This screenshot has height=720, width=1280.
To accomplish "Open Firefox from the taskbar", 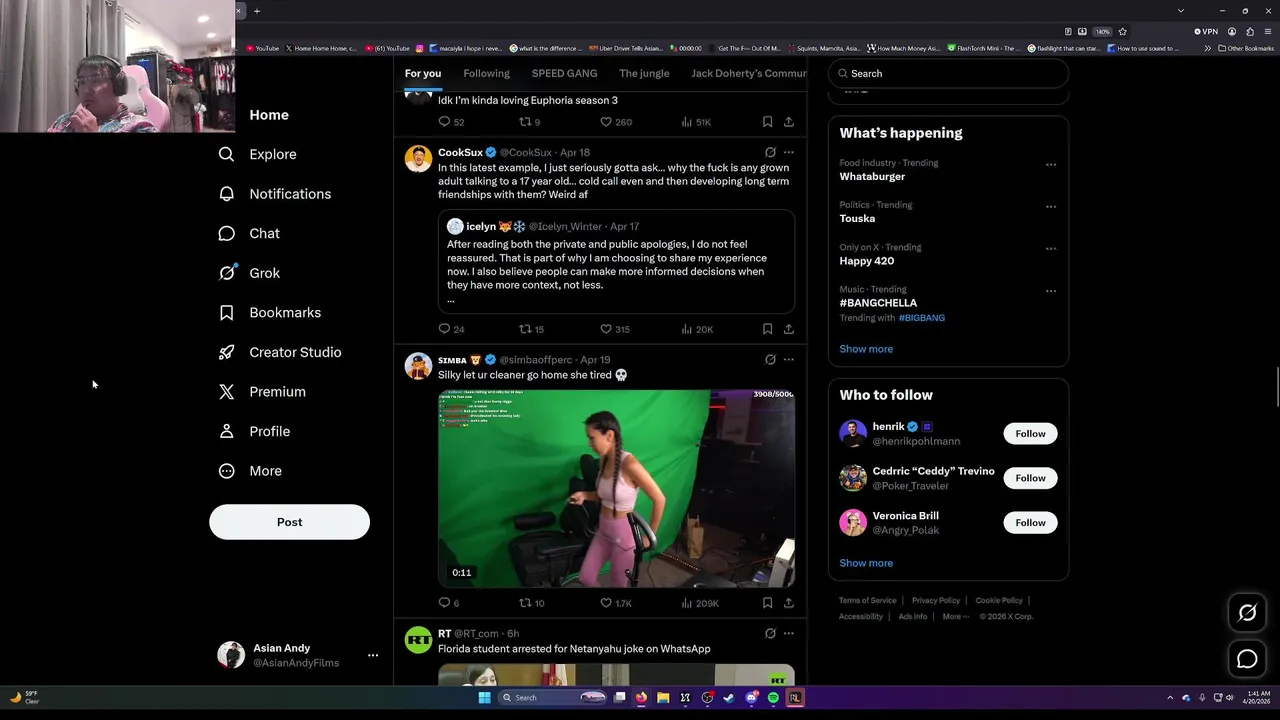I will point(641,698).
